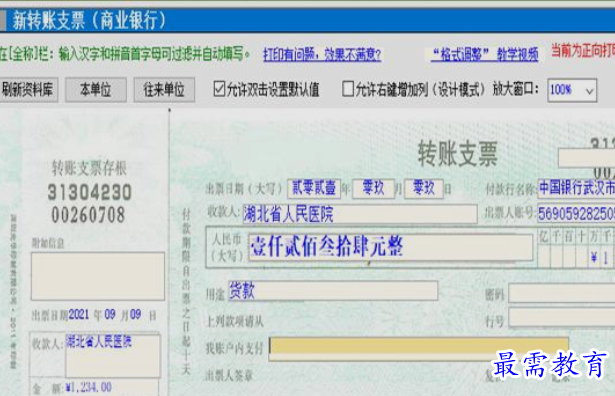Select the 行号 input field
Image resolution: width=615 pixels, height=396 pixels.
tap(562, 317)
